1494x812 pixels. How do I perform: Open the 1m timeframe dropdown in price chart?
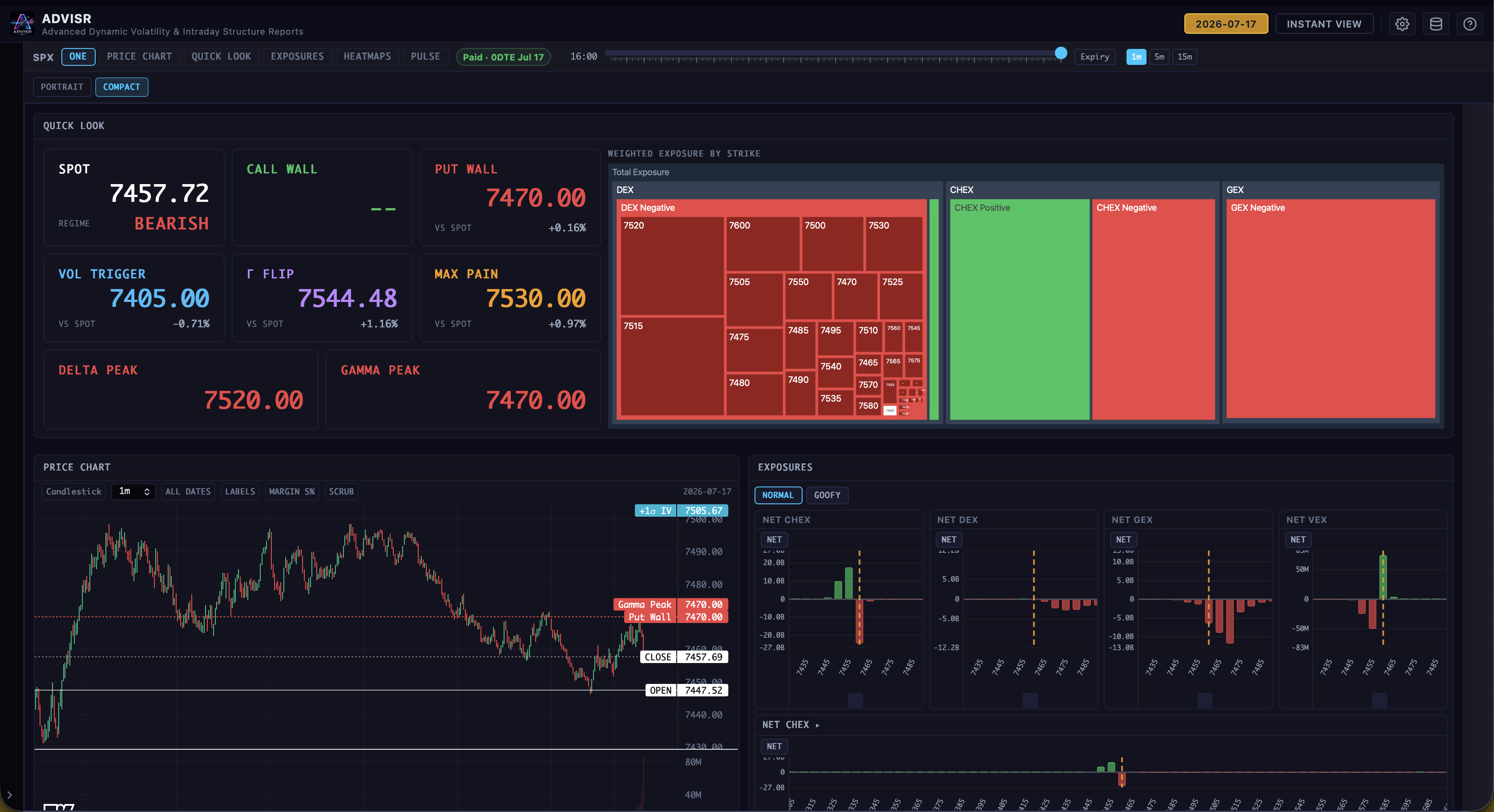tap(133, 491)
